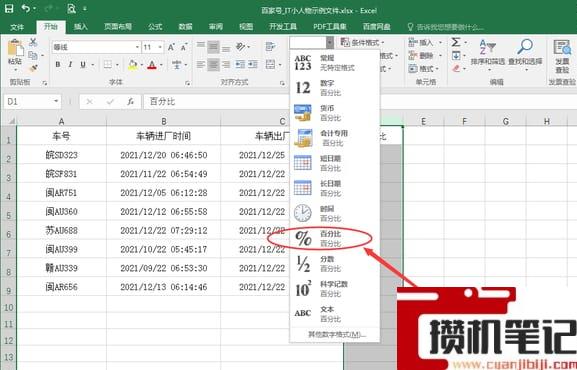Click the enter checkmark in the formula bar
This screenshot has width=577, height=370.
110,102
